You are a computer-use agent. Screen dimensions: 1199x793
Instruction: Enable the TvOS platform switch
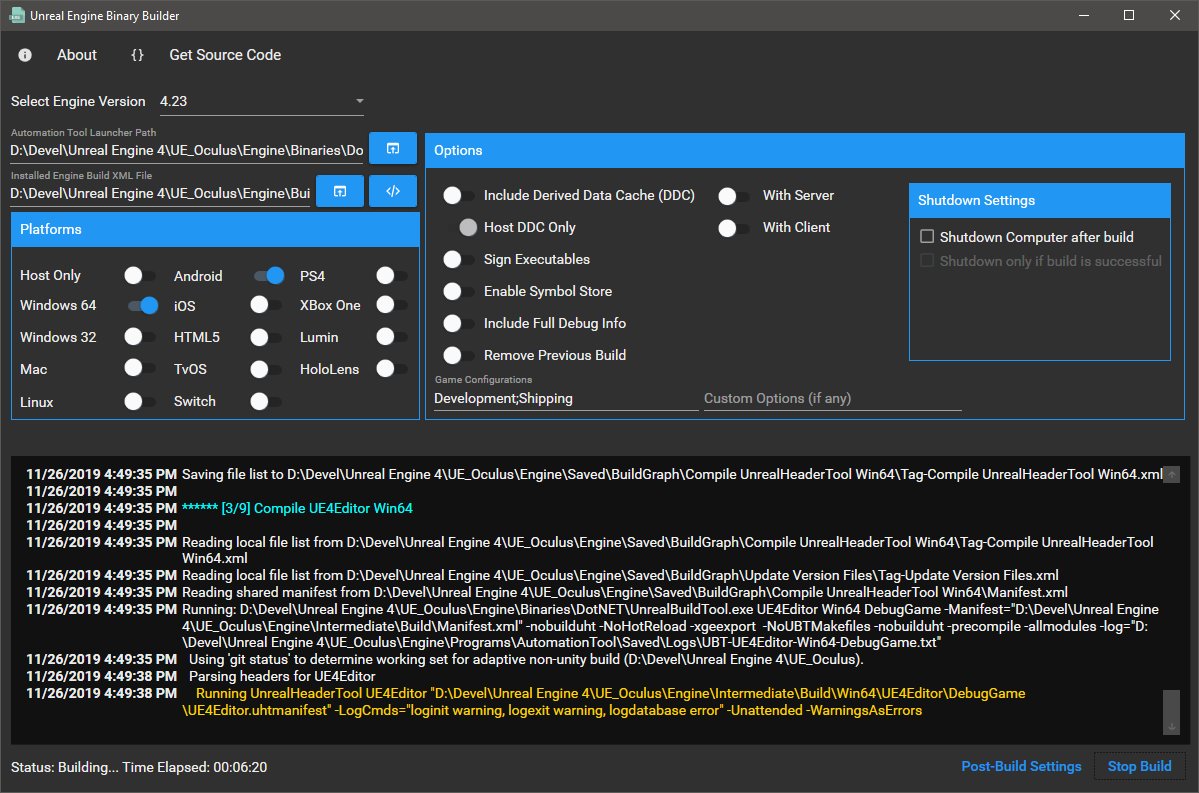click(x=266, y=369)
